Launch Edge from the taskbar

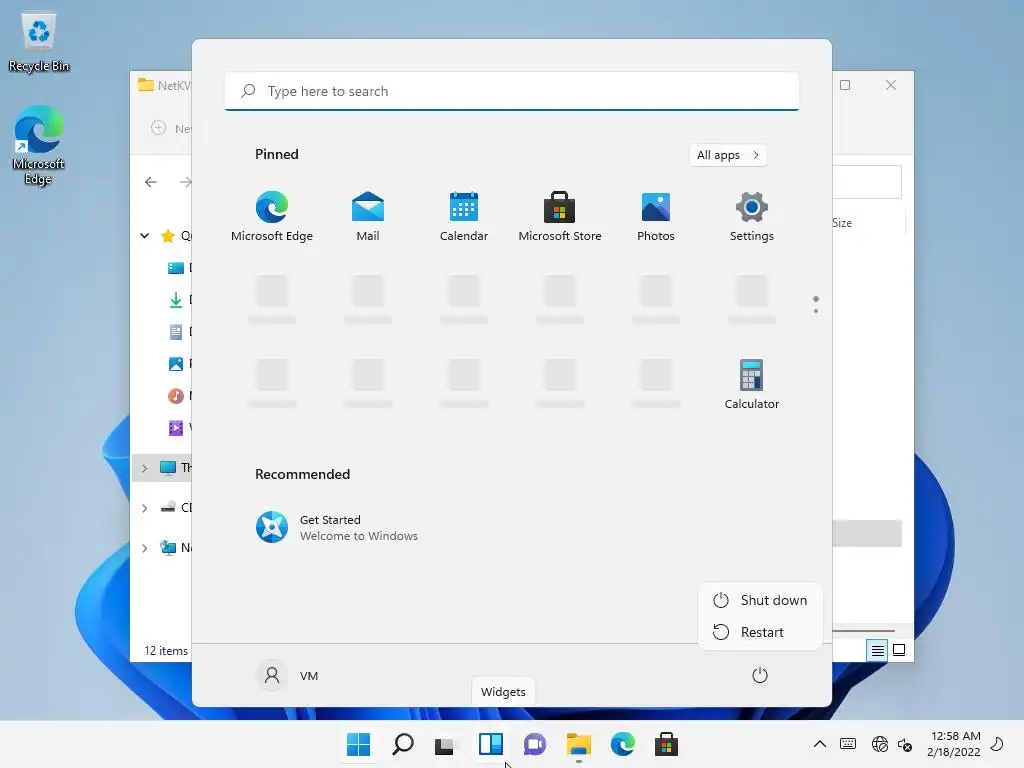tap(622, 744)
